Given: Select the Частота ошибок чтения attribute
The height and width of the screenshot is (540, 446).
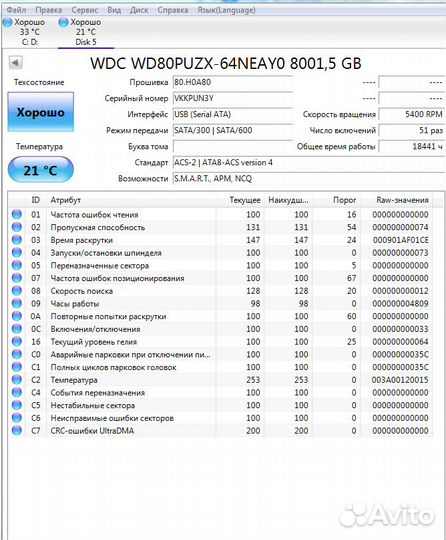Looking at the screenshot, I should 94,215.
